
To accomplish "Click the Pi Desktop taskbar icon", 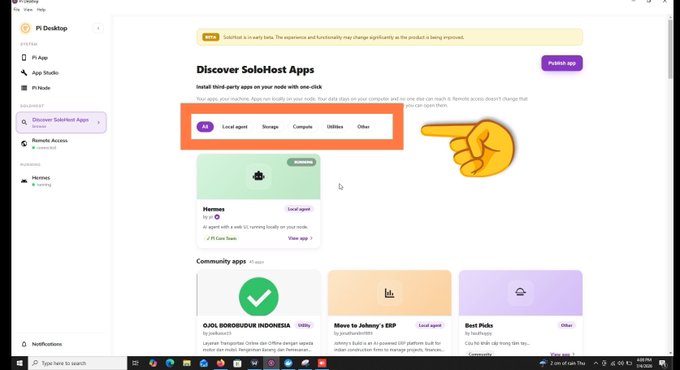I will click(x=271, y=363).
